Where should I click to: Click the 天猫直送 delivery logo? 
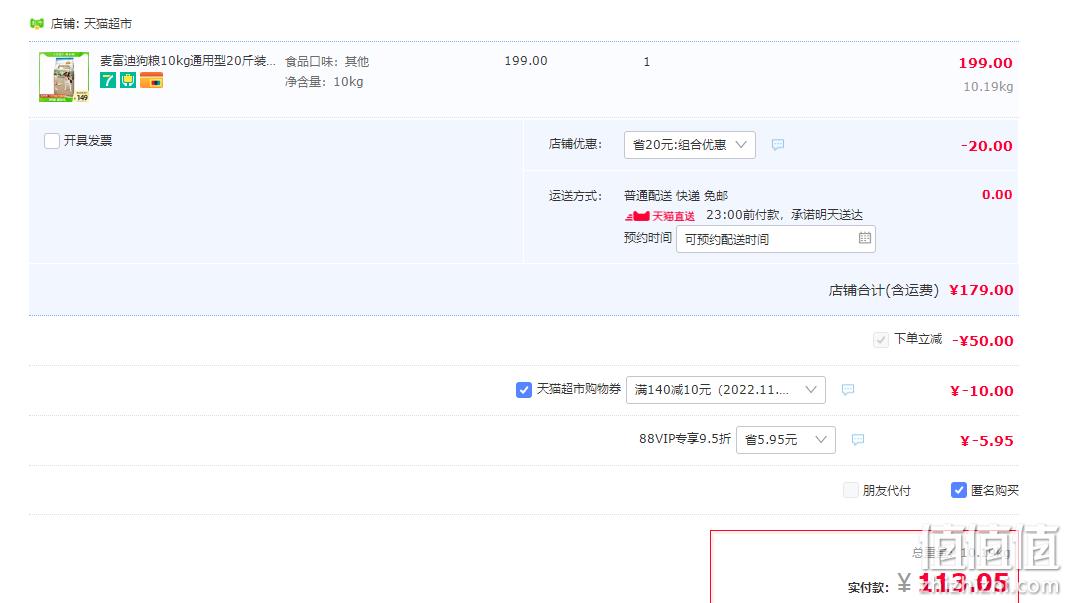tap(660, 216)
